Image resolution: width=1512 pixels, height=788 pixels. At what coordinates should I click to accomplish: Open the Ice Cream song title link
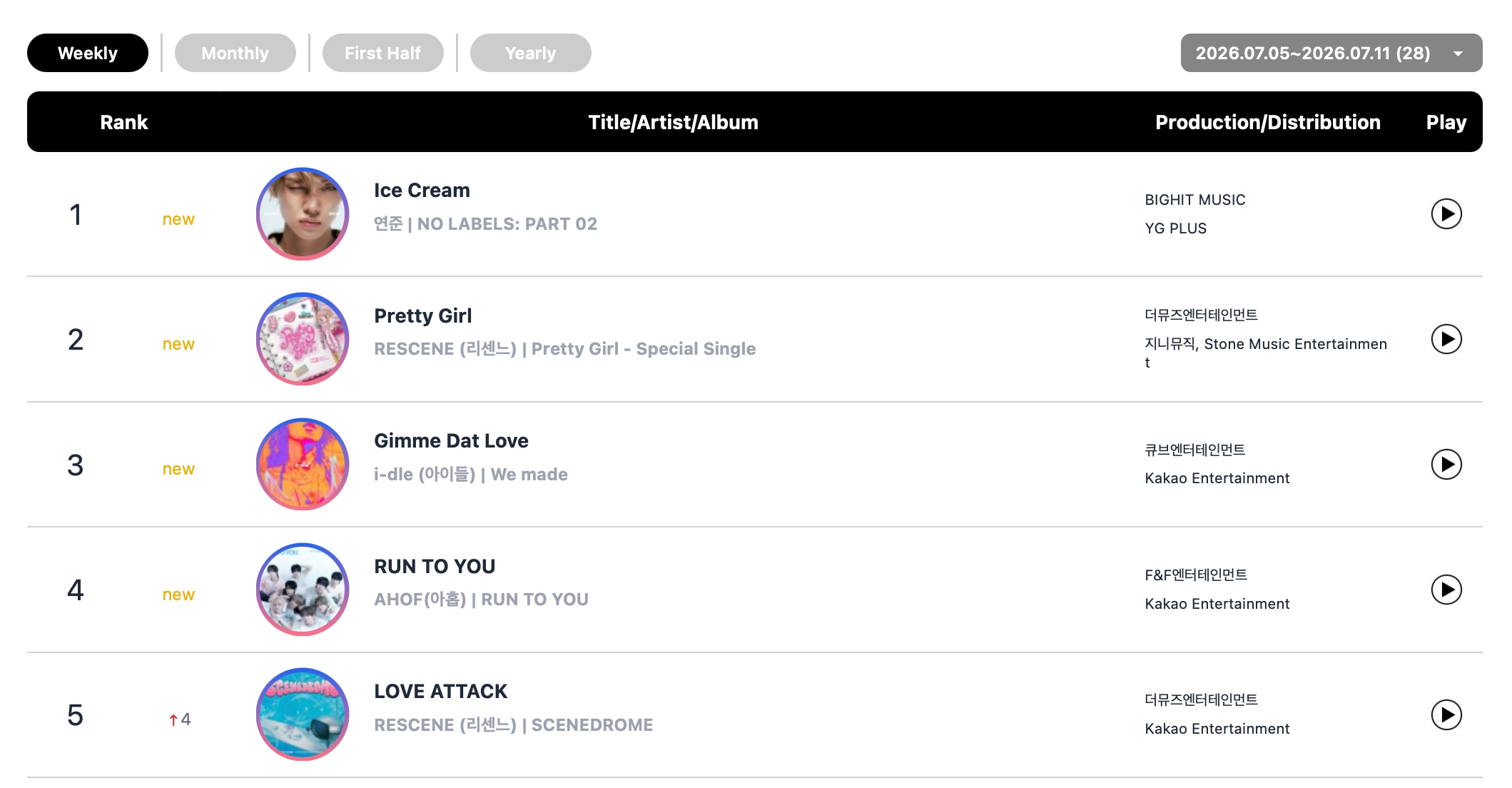[x=422, y=191]
